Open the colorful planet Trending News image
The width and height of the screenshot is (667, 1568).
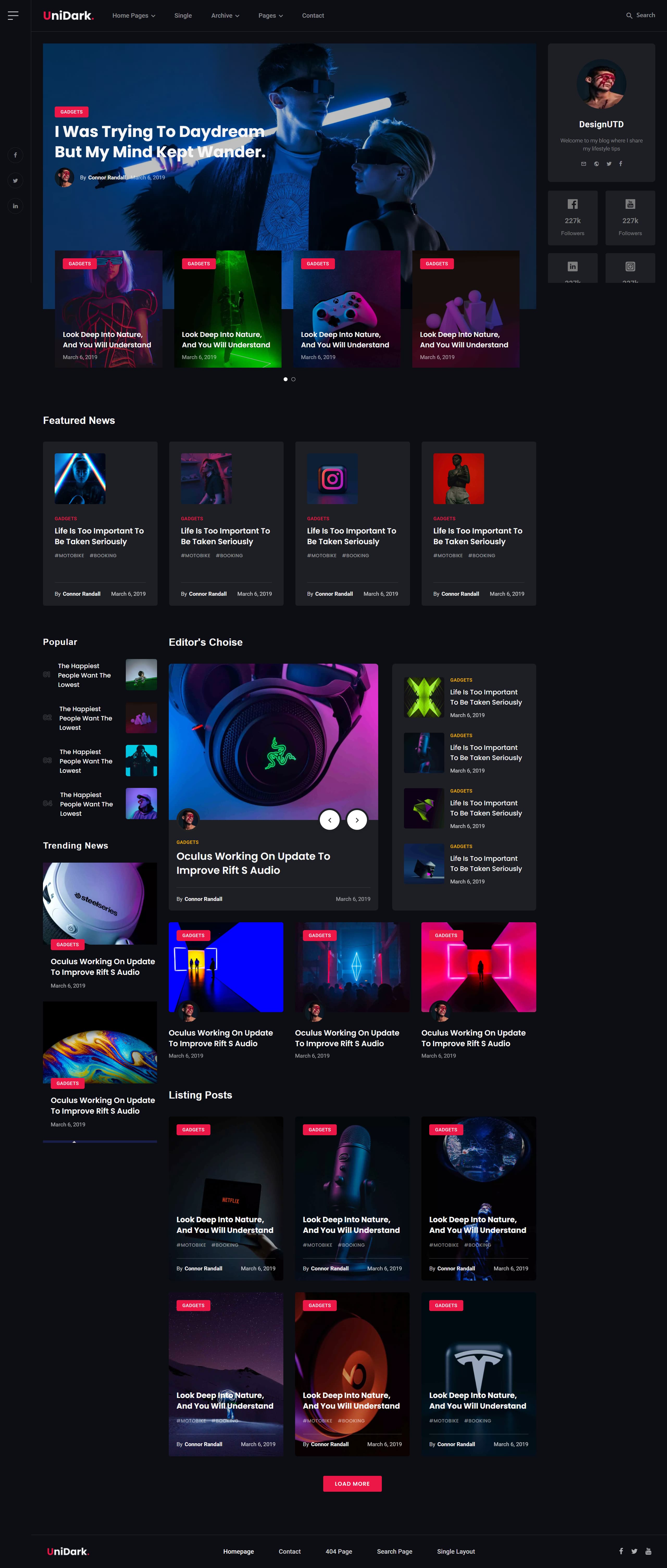pos(100,1042)
